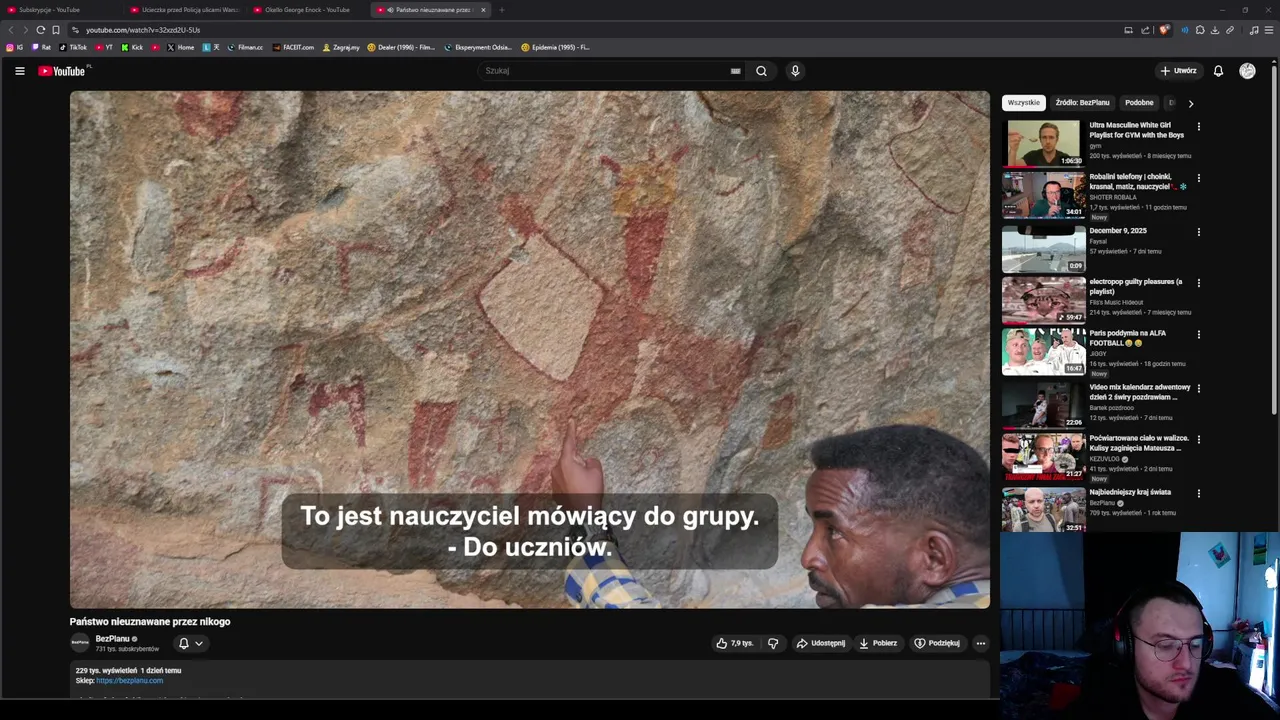Focus the Szukaj search field

coord(606,71)
